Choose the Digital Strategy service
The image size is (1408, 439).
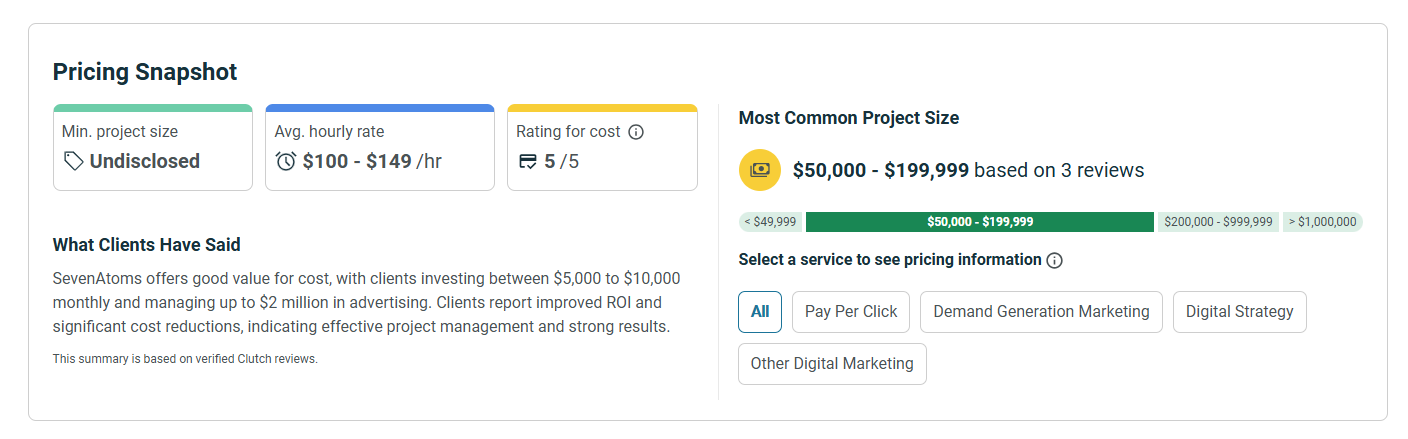point(1239,311)
